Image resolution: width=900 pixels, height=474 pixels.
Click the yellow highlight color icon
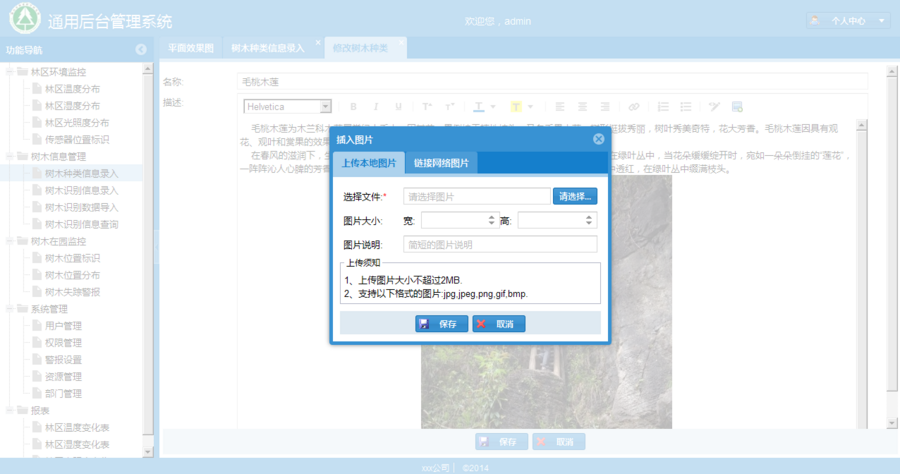point(516,107)
